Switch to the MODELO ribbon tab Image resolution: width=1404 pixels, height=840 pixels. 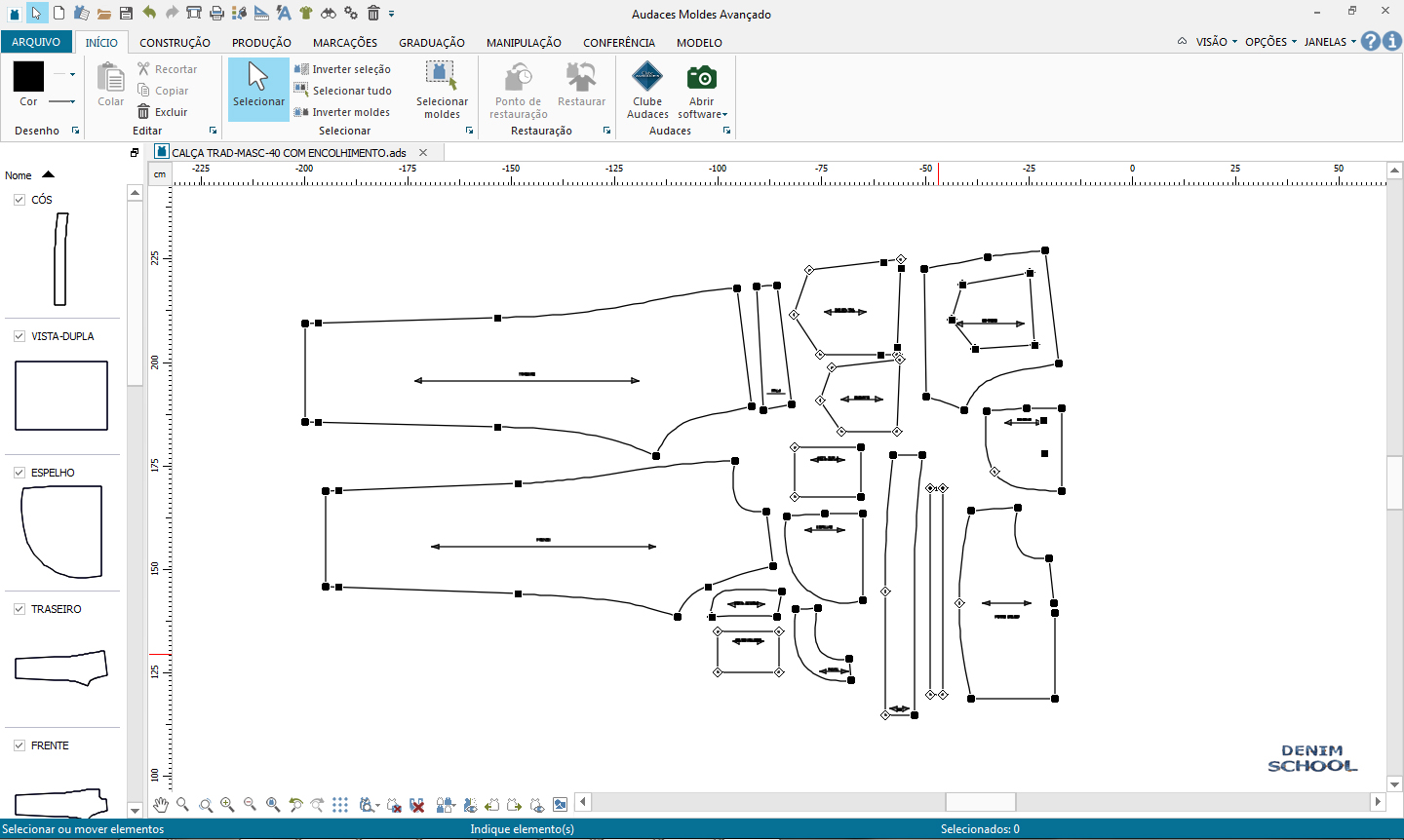pyautogui.click(x=699, y=43)
